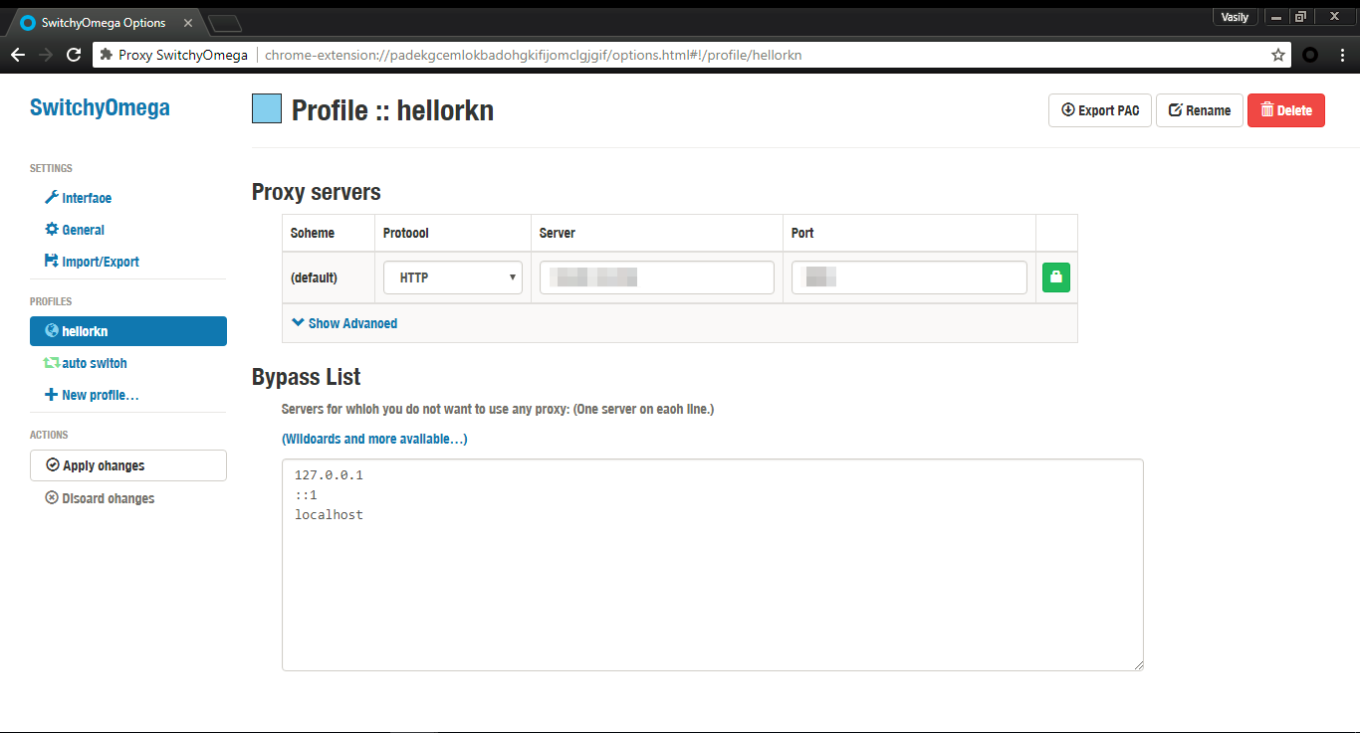Reload the page with the refresh icon
The height and width of the screenshot is (733, 1360).
pos(74,55)
